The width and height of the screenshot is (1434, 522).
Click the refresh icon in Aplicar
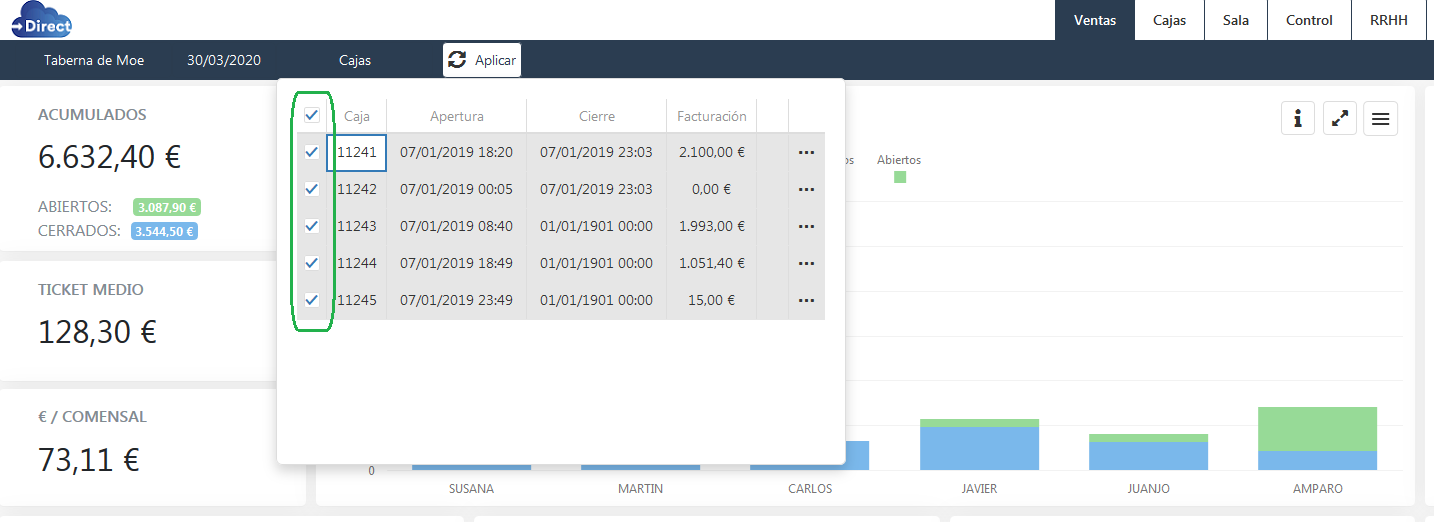[x=457, y=60]
